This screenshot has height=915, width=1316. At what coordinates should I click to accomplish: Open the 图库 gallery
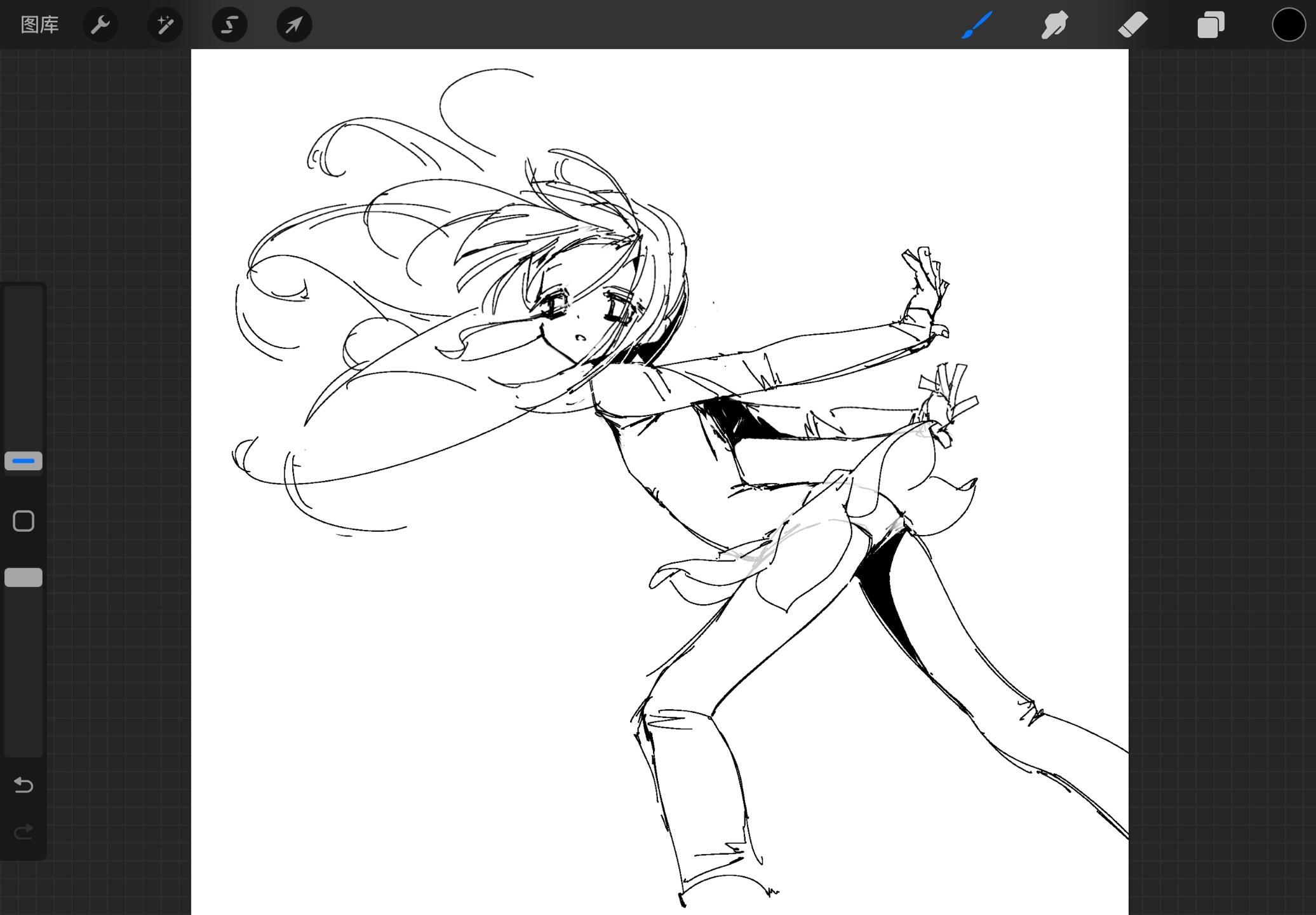39,25
